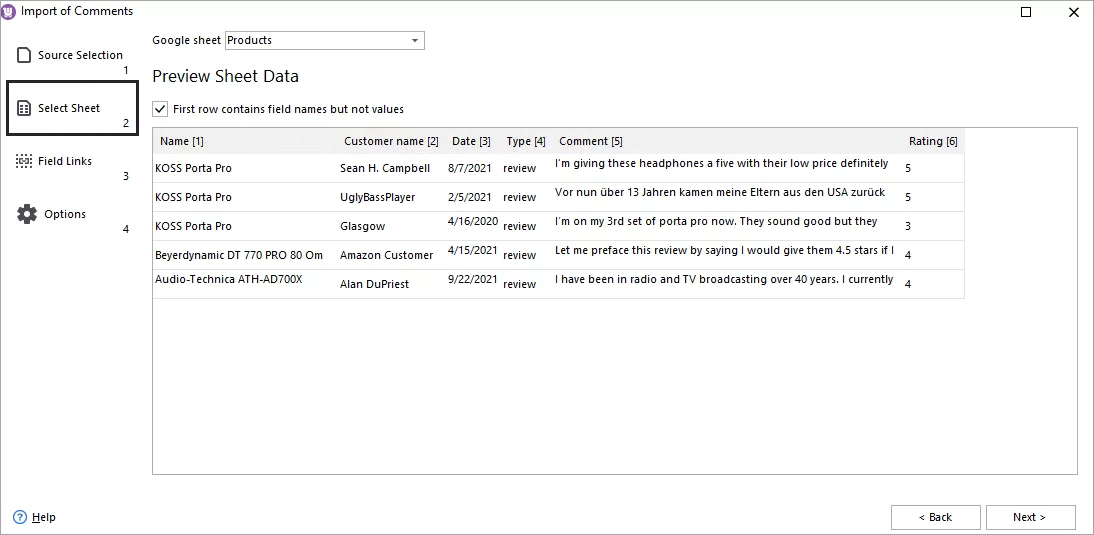Select the Beyerdynamic DT 770 PRO row

(x=238, y=255)
